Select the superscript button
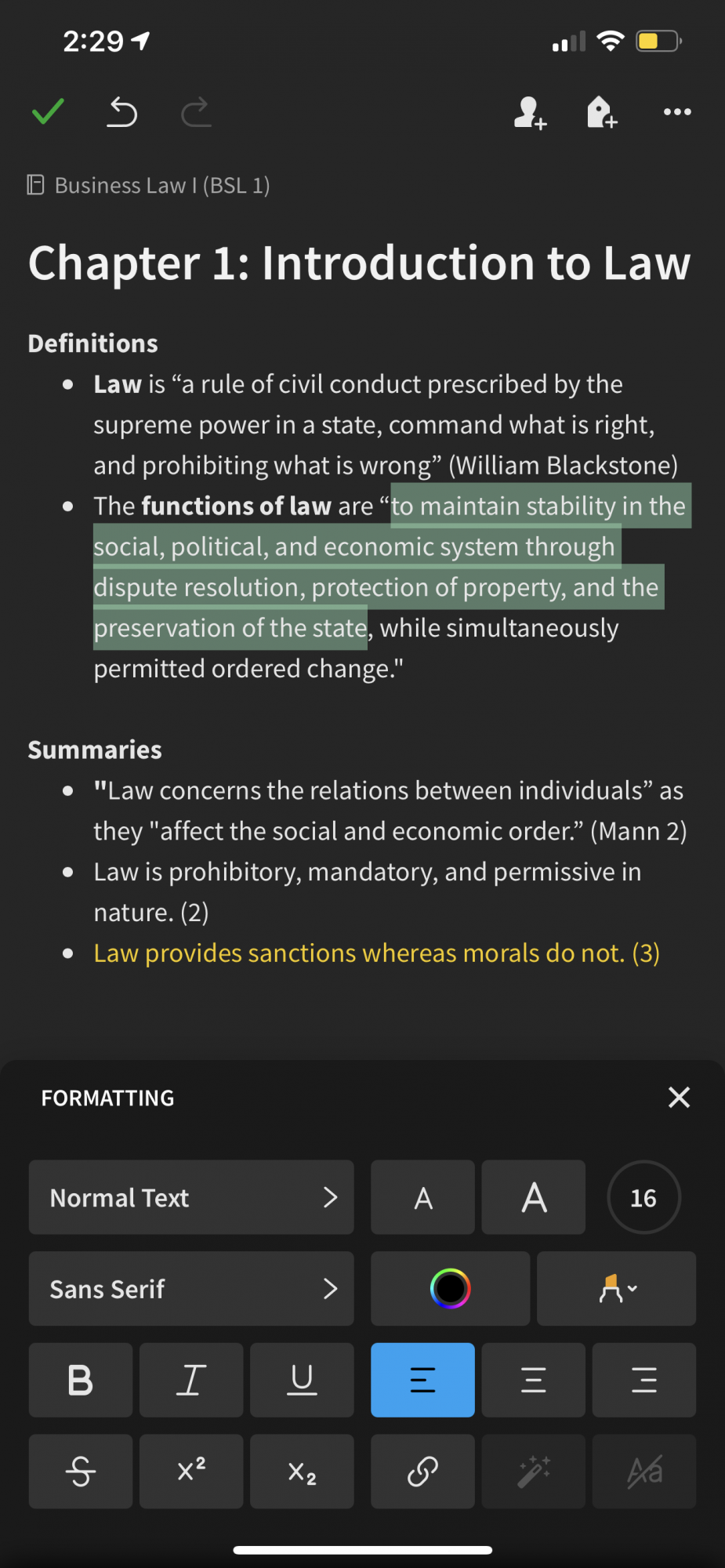The width and height of the screenshot is (725, 1568). click(x=191, y=1472)
